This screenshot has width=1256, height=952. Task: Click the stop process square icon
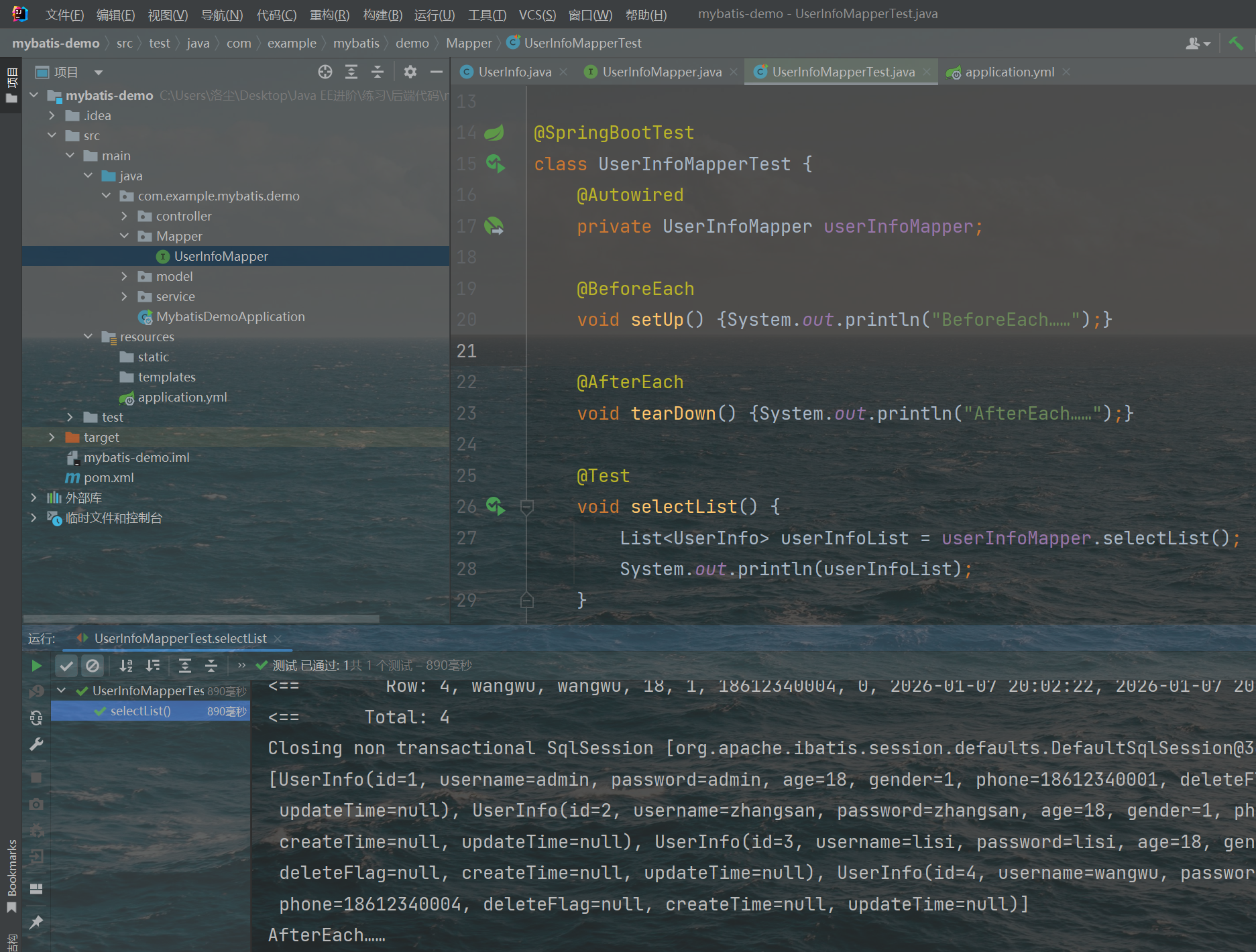37,778
